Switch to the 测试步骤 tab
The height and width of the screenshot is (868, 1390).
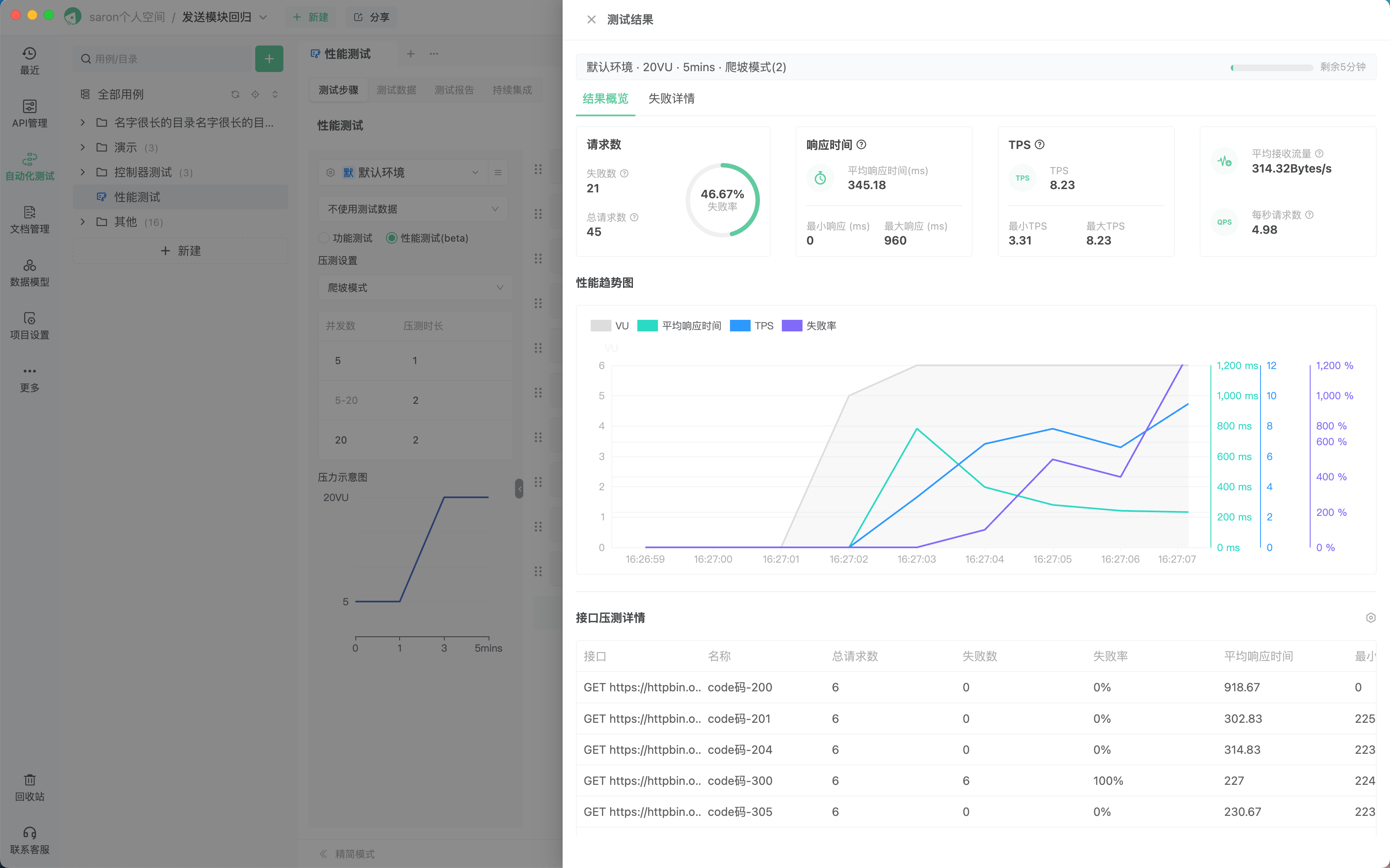coord(338,90)
